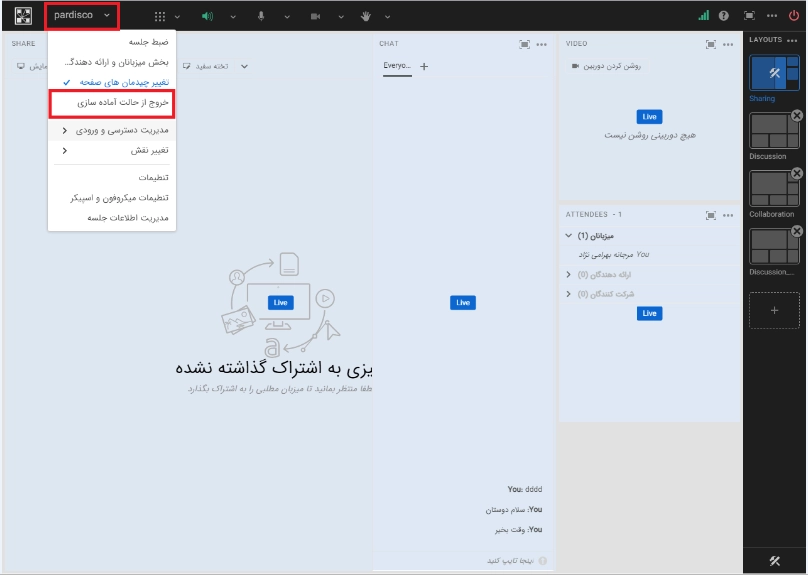Expand the شرکت کنندگان (0) participants group
The image size is (808, 575).
pos(568,294)
